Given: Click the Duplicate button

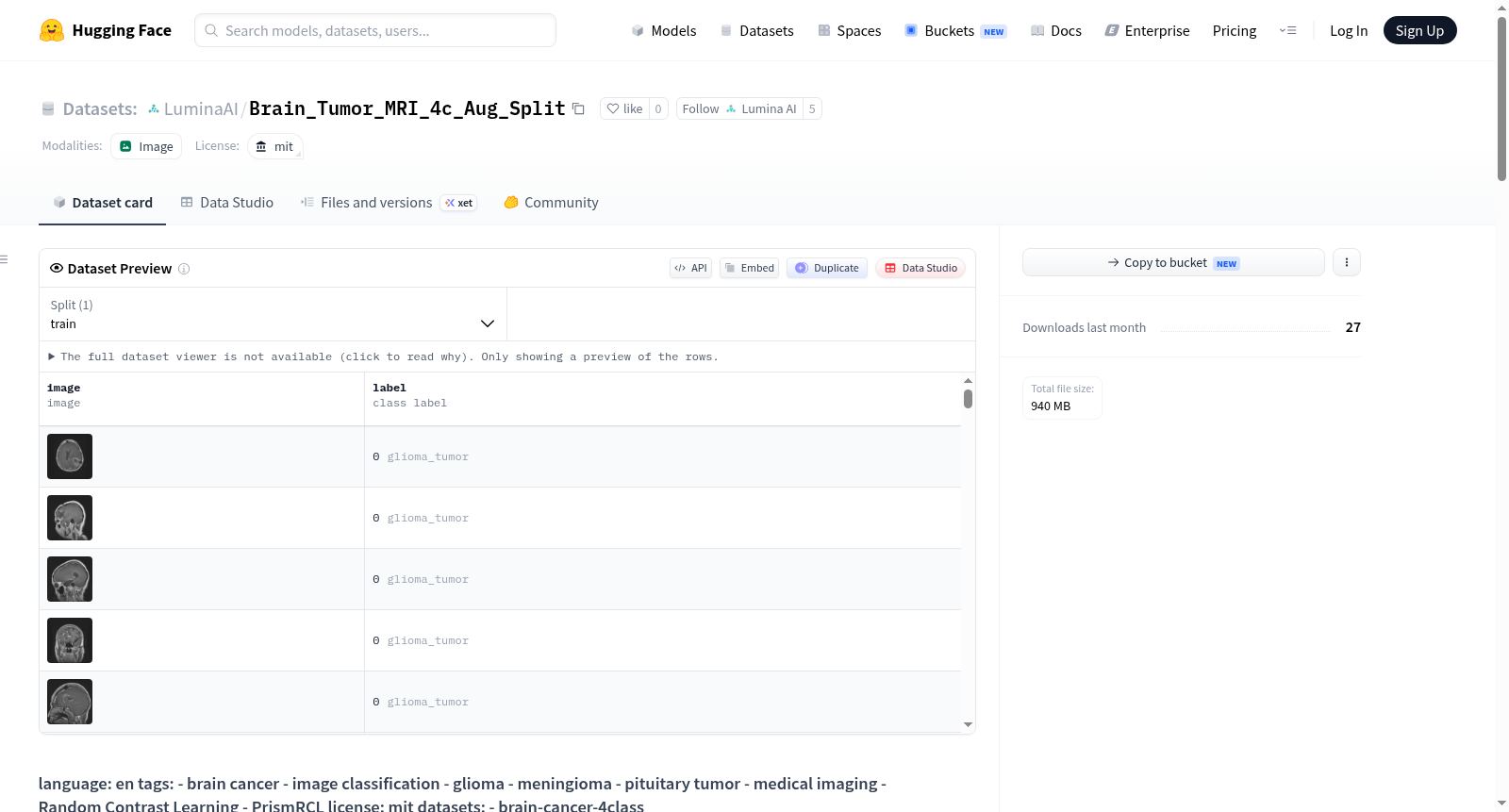Looking at the screenshot, I should click(827, 268).
